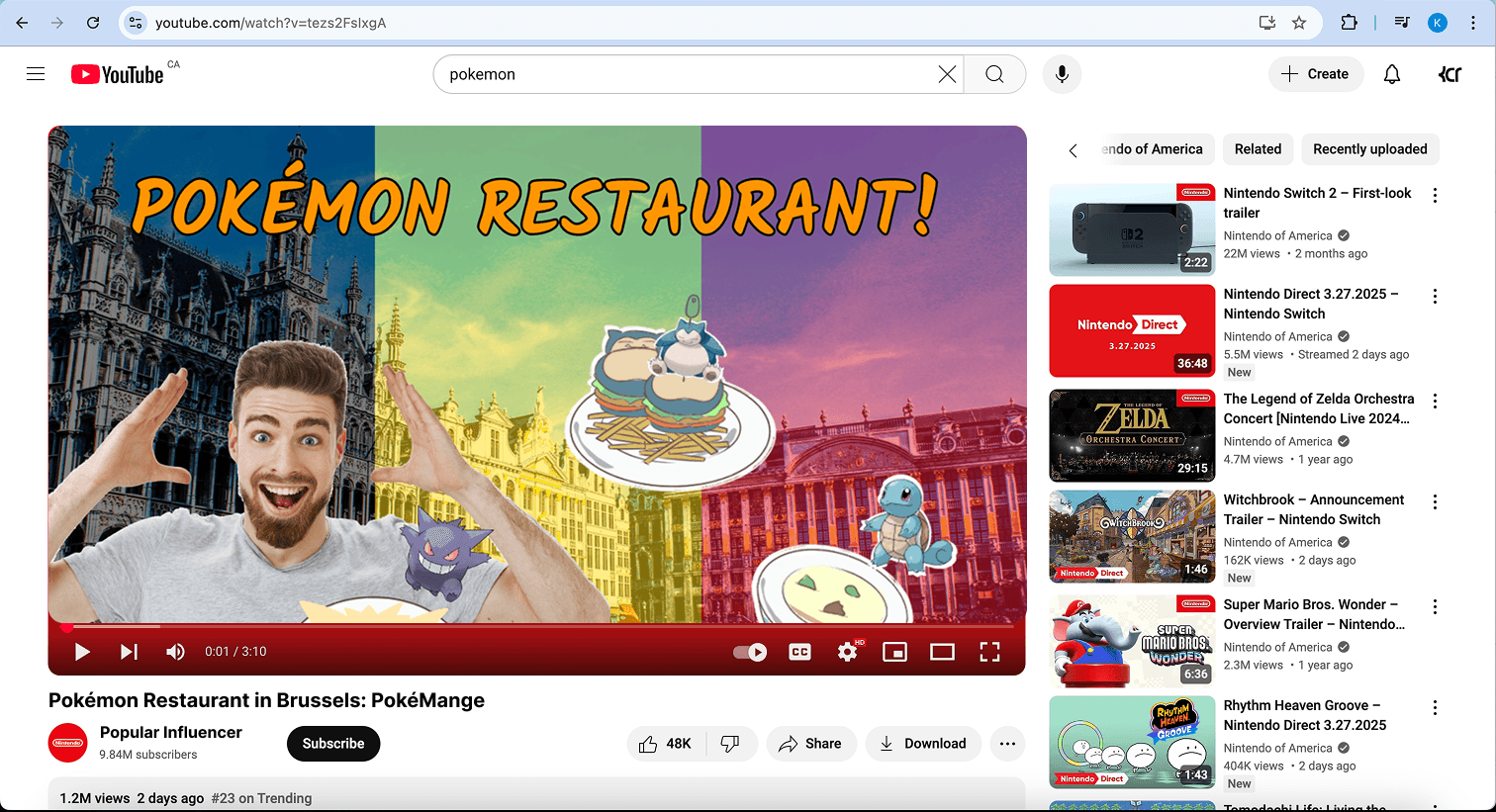The height and width of the screenshot is (812, 1496).
Task: Open options menu for Mario Wonder video
Action: point(1435,607)
